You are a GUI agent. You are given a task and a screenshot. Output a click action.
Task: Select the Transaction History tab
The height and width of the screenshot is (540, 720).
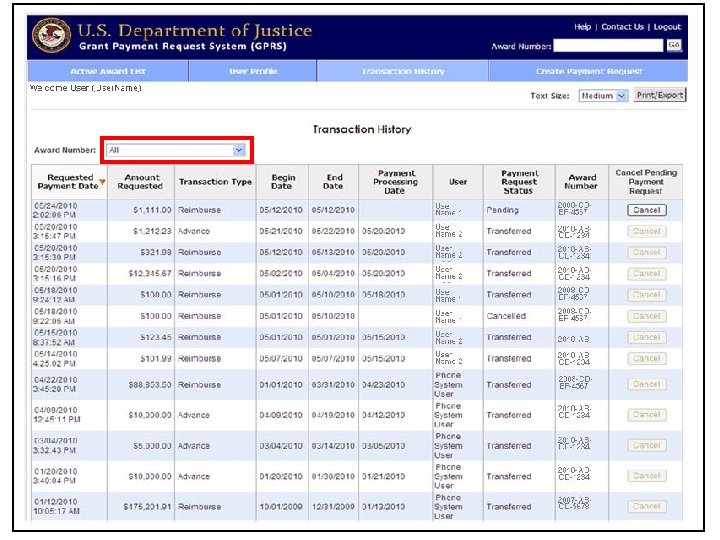403,71
